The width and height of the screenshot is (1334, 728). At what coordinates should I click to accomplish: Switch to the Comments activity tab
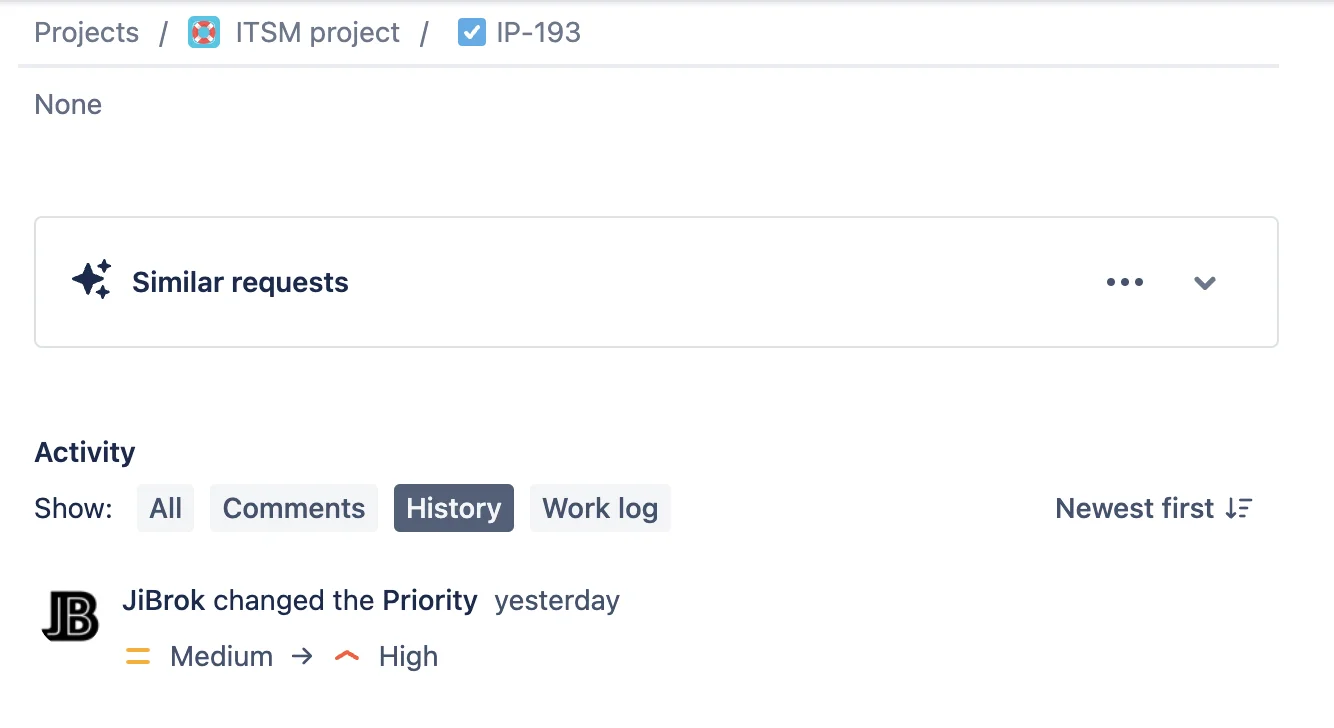pos(294,508)
